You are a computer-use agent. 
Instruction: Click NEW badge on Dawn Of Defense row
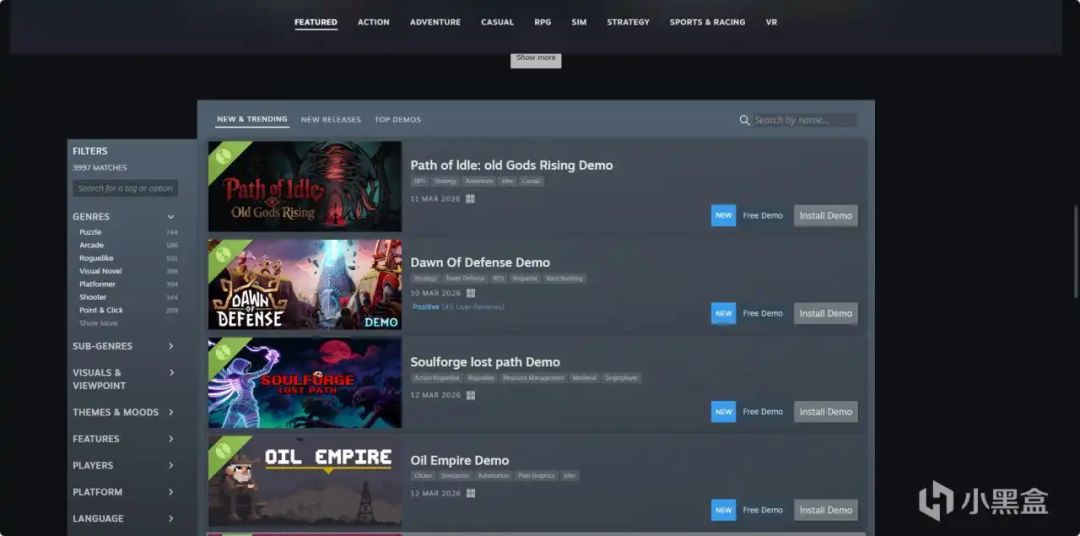(723, 313)
